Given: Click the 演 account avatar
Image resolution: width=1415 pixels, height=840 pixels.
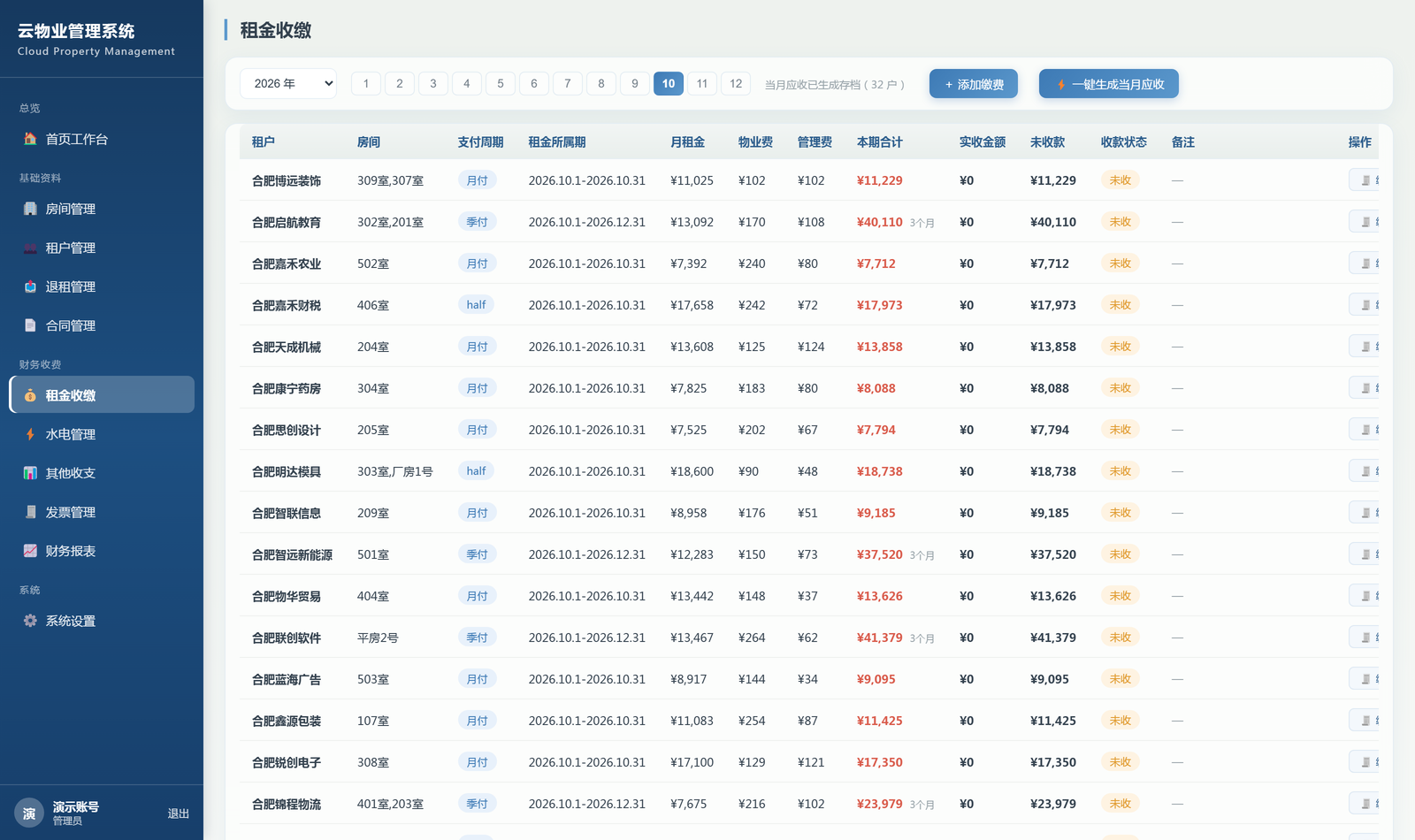Looking at the screenshot, I should point(29,813).
